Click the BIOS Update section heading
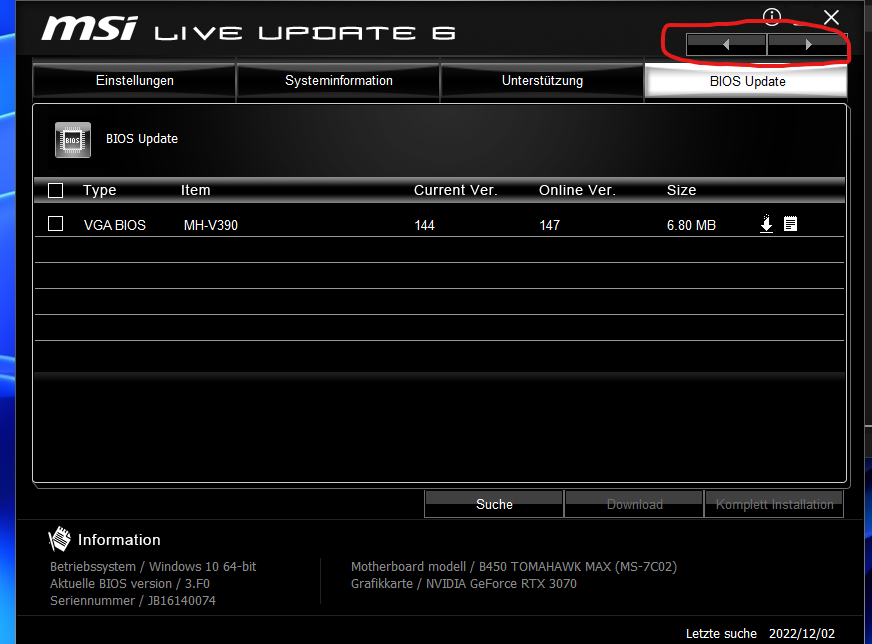 (x=142, y=138)
